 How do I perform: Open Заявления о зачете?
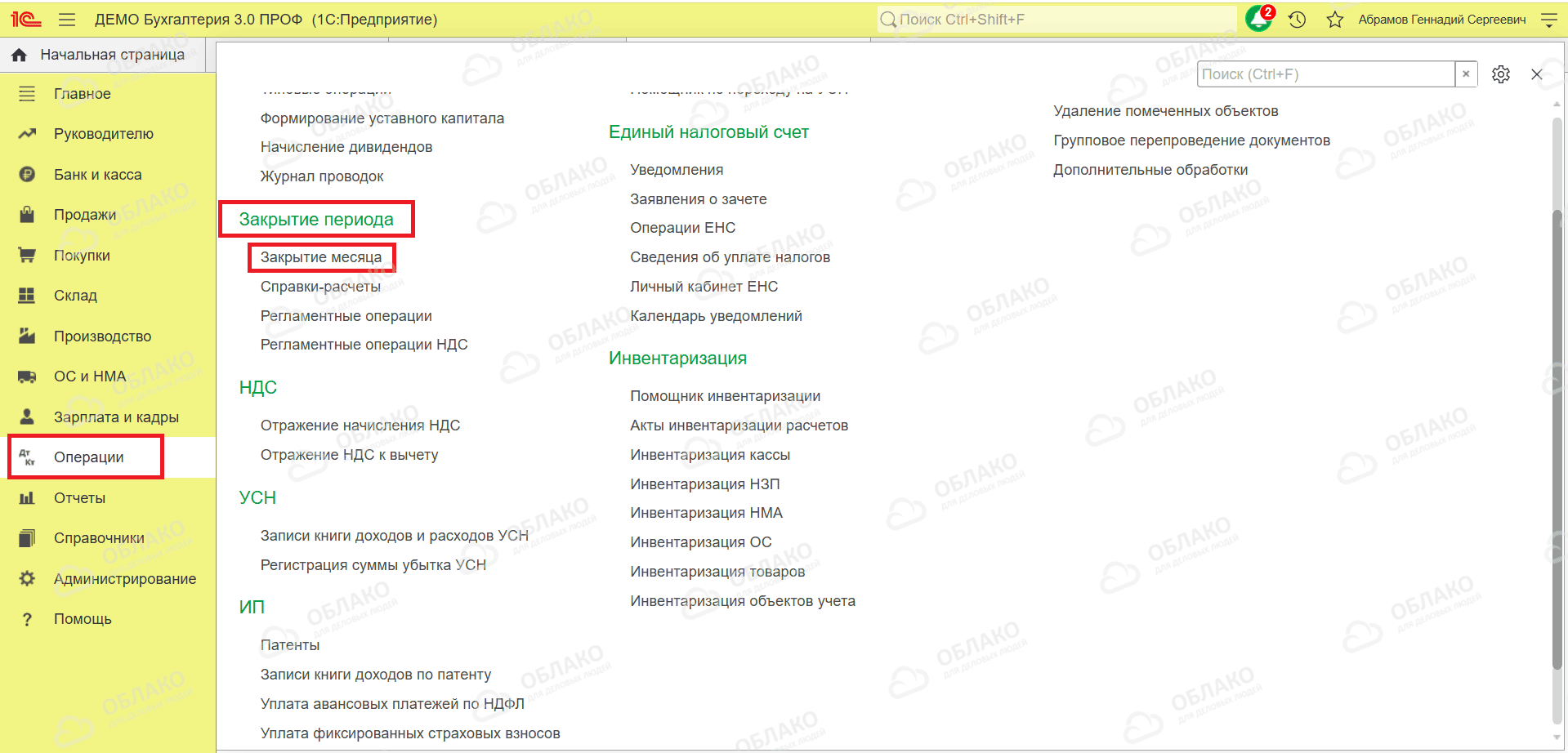click(699, 199)
